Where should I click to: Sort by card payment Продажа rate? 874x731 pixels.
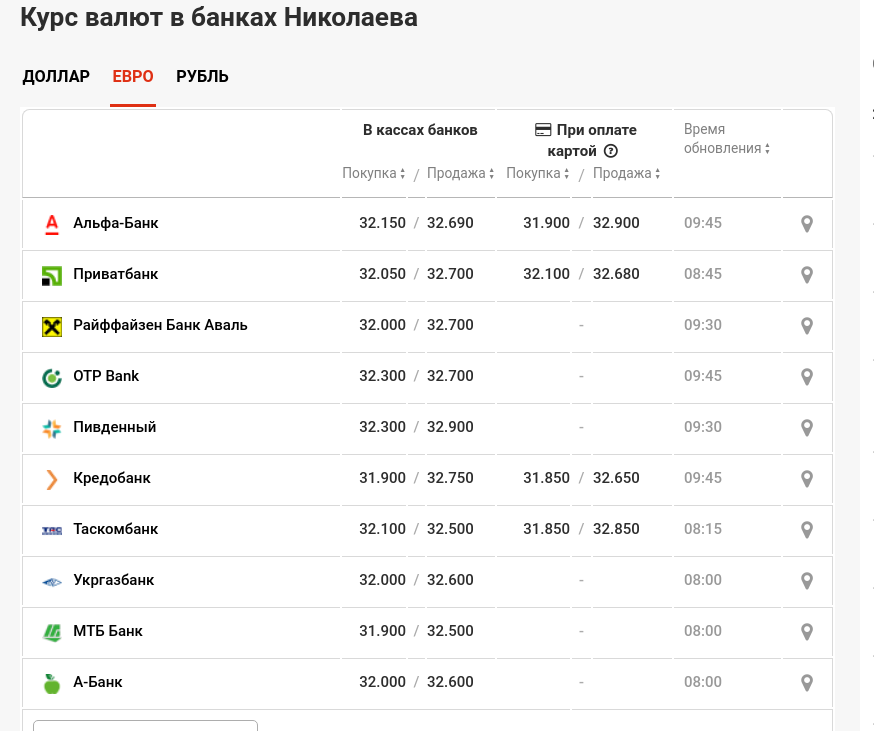(627, 173)
